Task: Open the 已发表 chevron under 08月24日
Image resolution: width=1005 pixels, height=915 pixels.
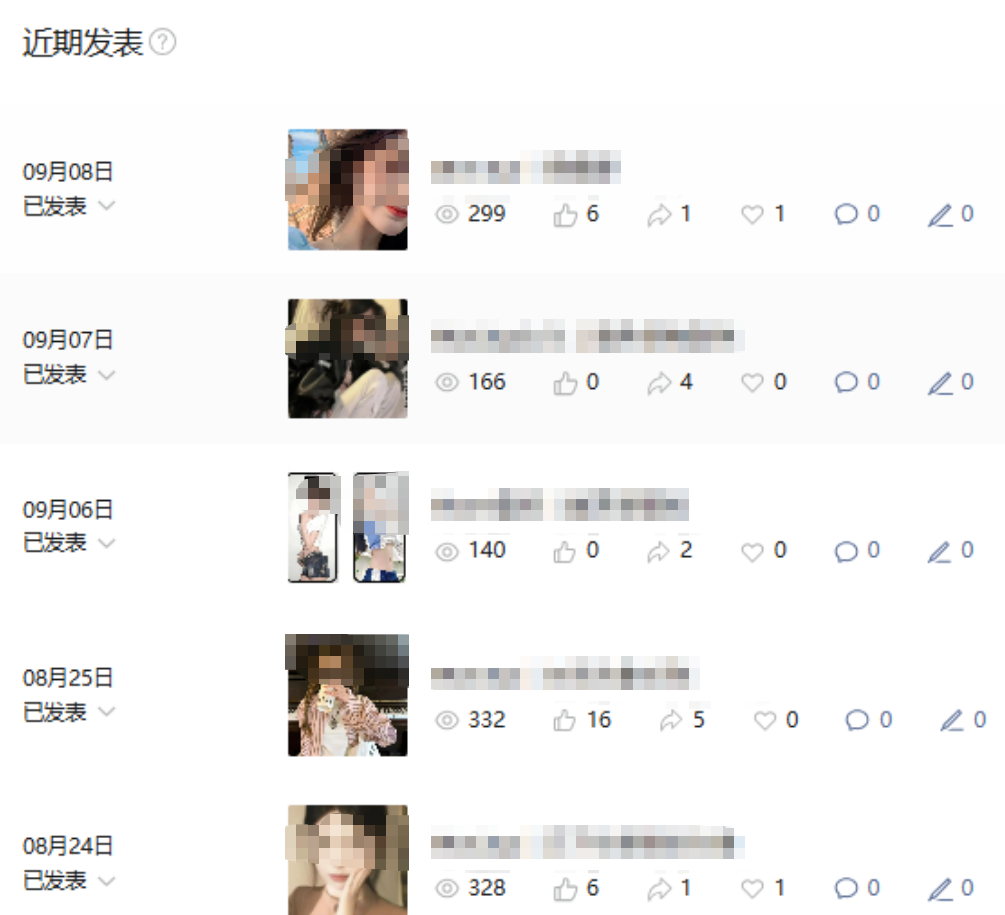Action: 106,880
